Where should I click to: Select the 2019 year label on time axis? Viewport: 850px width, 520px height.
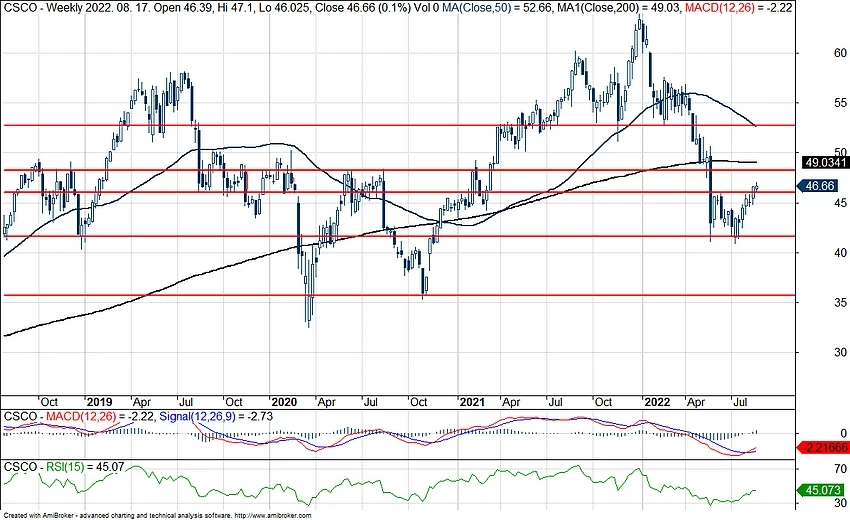pyautogui.click(x=99, y=402)
